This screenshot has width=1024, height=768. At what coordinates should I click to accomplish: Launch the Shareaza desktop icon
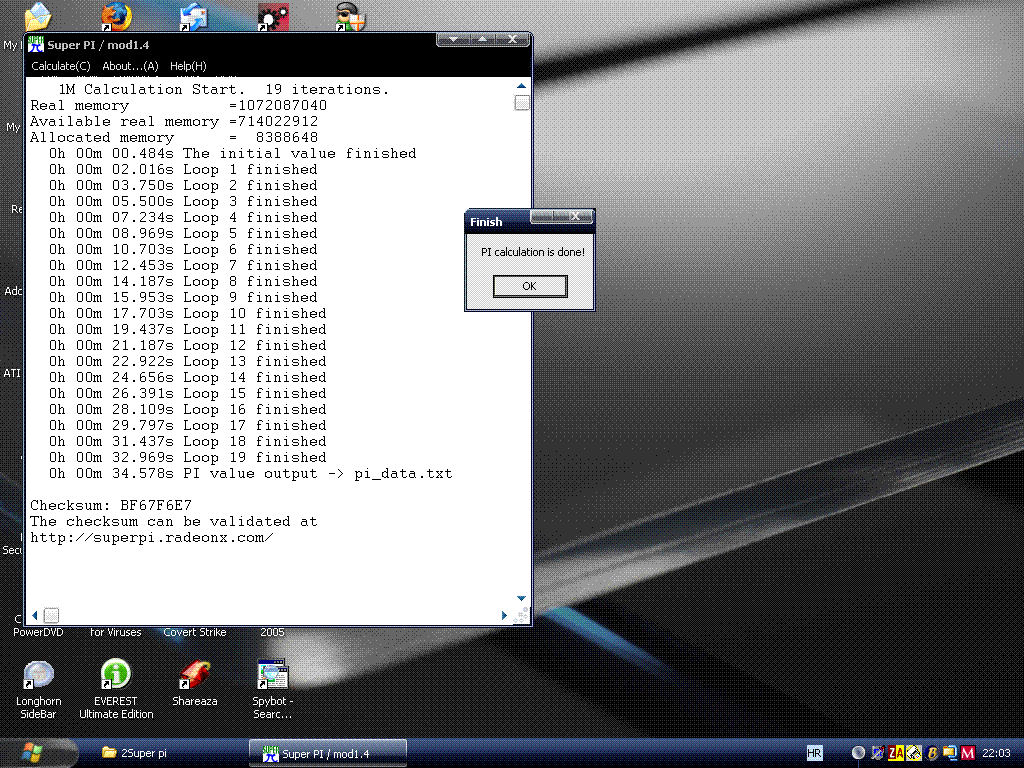pyautogui.click(x=194, y=676)
